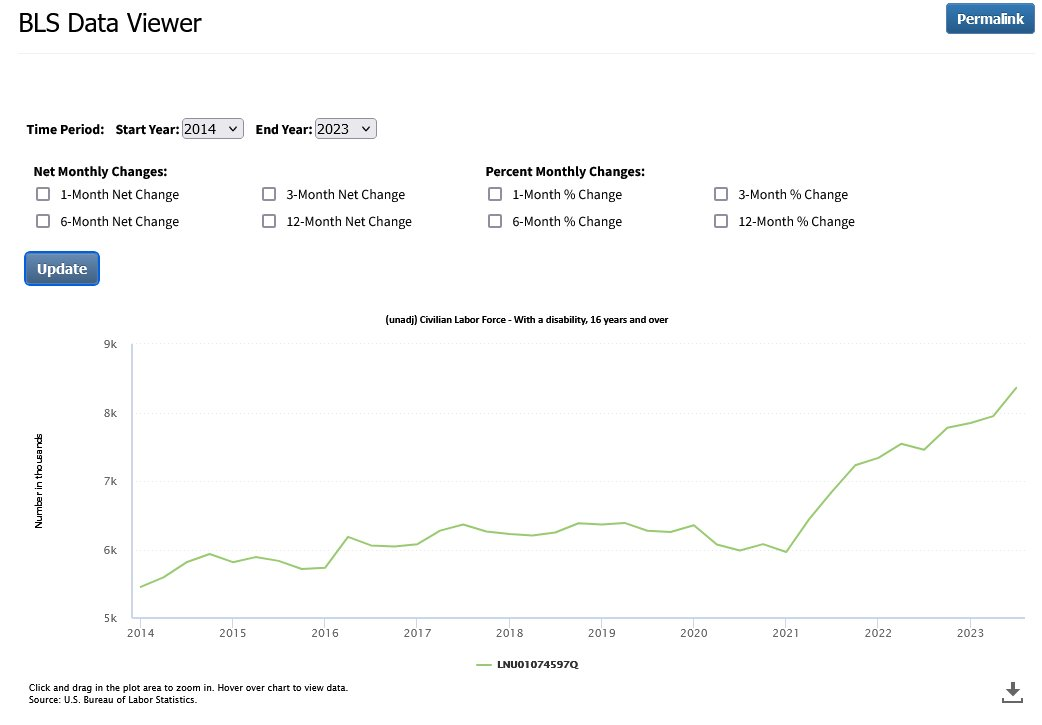Click the BLS Data Viewer heading
This screenshot has width=1042, height=725.
click(x=110, y=23)
